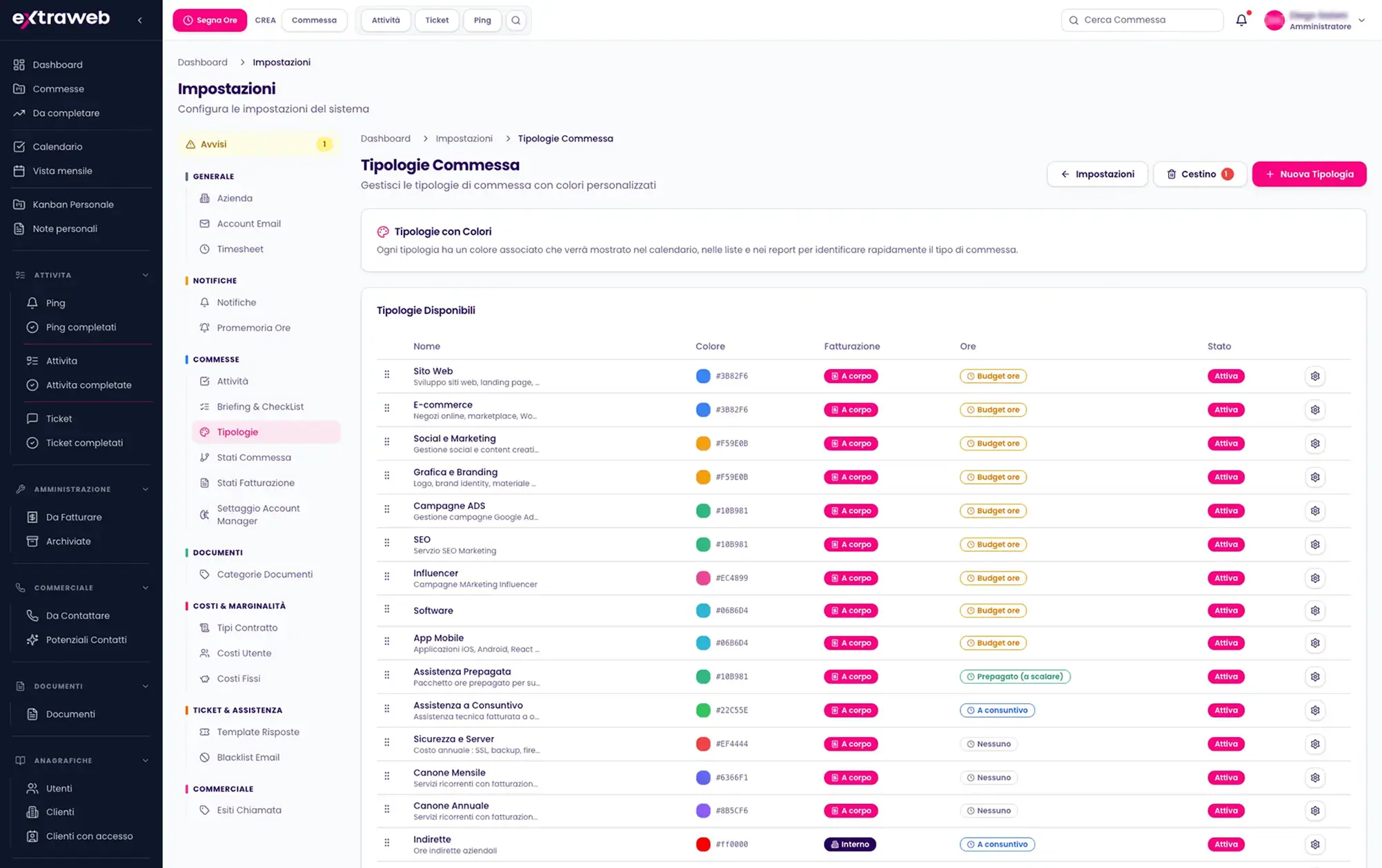The width and height of the screenshot is (1382, 868).
Task: Go to Dashboard in the sidebar
Action: pyautogui.click(x=57, y=65)
